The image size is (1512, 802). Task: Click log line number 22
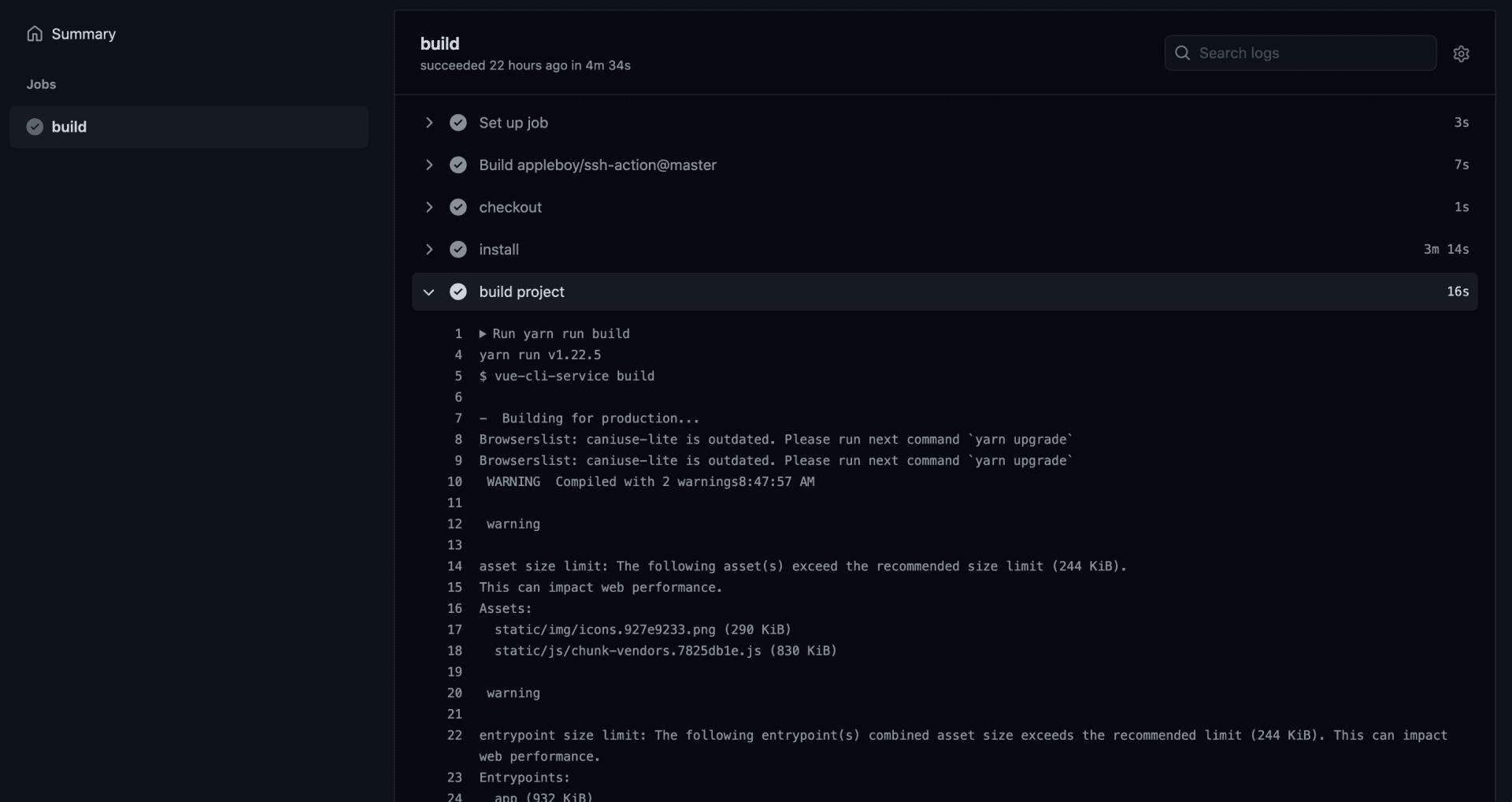pyautogui.click(x=455, y=736)
